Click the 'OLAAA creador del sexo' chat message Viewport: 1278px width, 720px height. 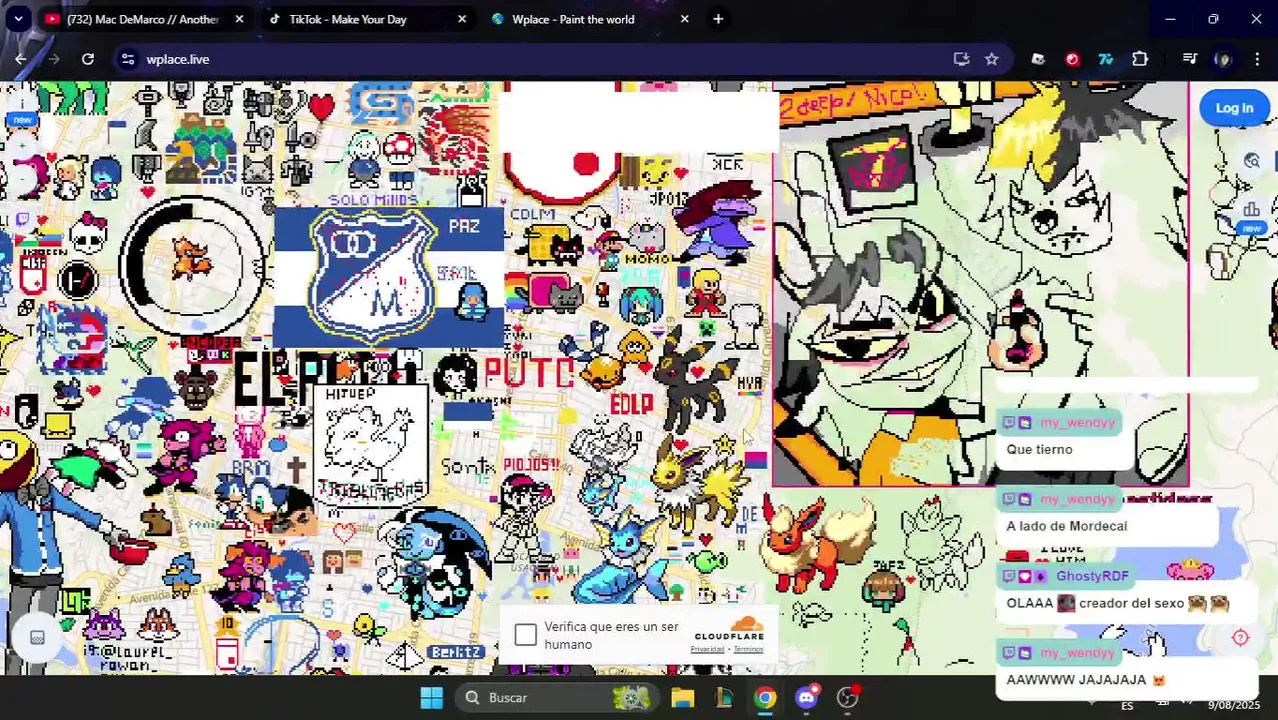[x=1117, y=603]
